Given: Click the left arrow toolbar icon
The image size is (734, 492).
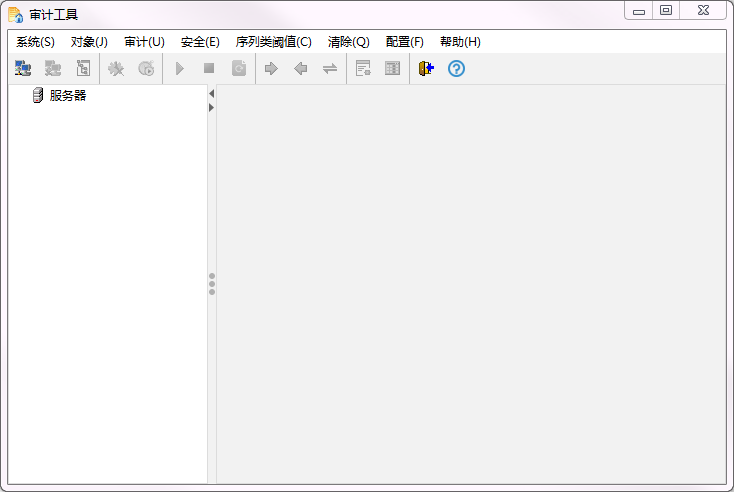Looking at the screenshot, I should (301, 69).
